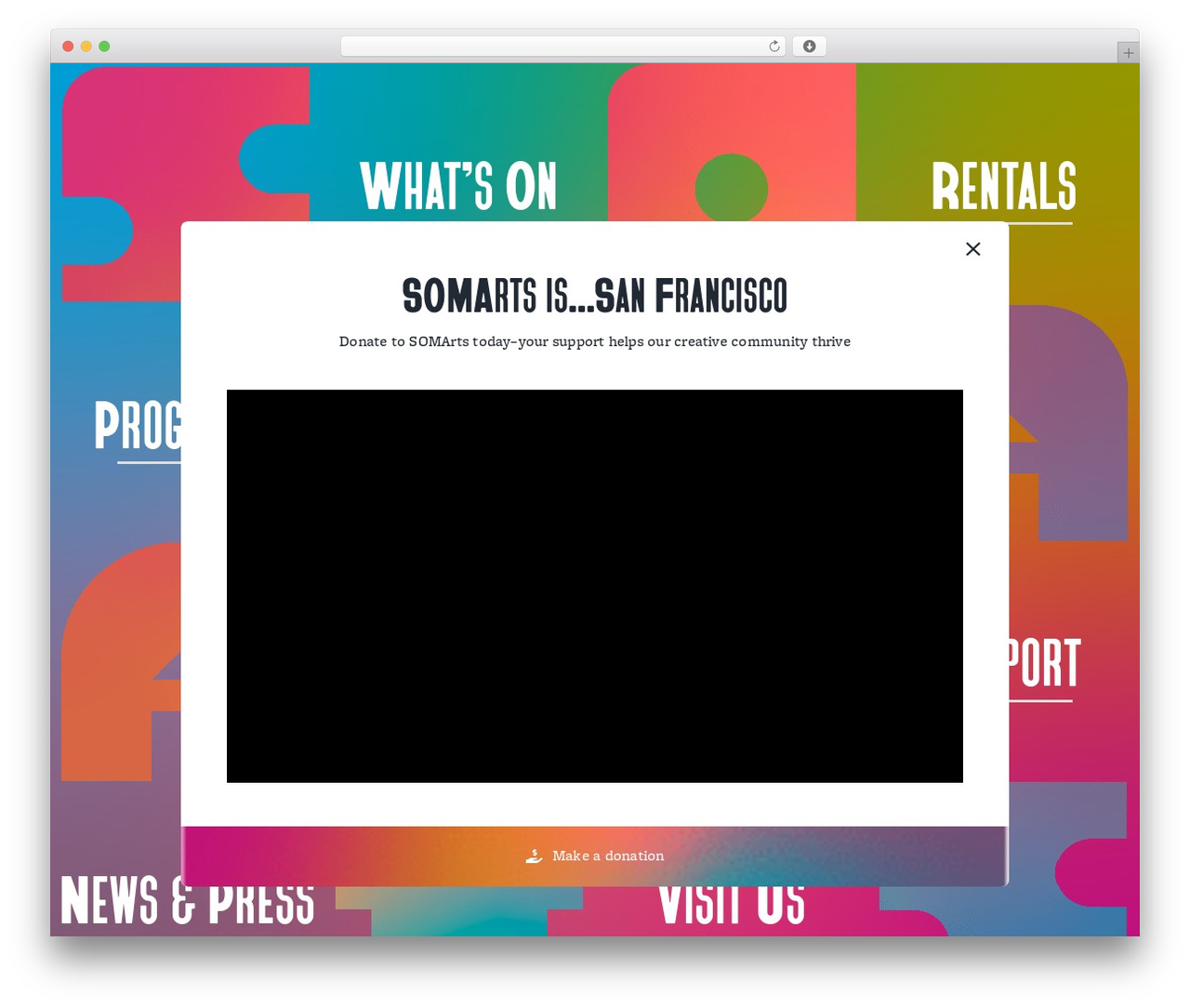Click the green circle in coral shape
The height and width of the screenshot is (1008, 1190).
[731, 188]
